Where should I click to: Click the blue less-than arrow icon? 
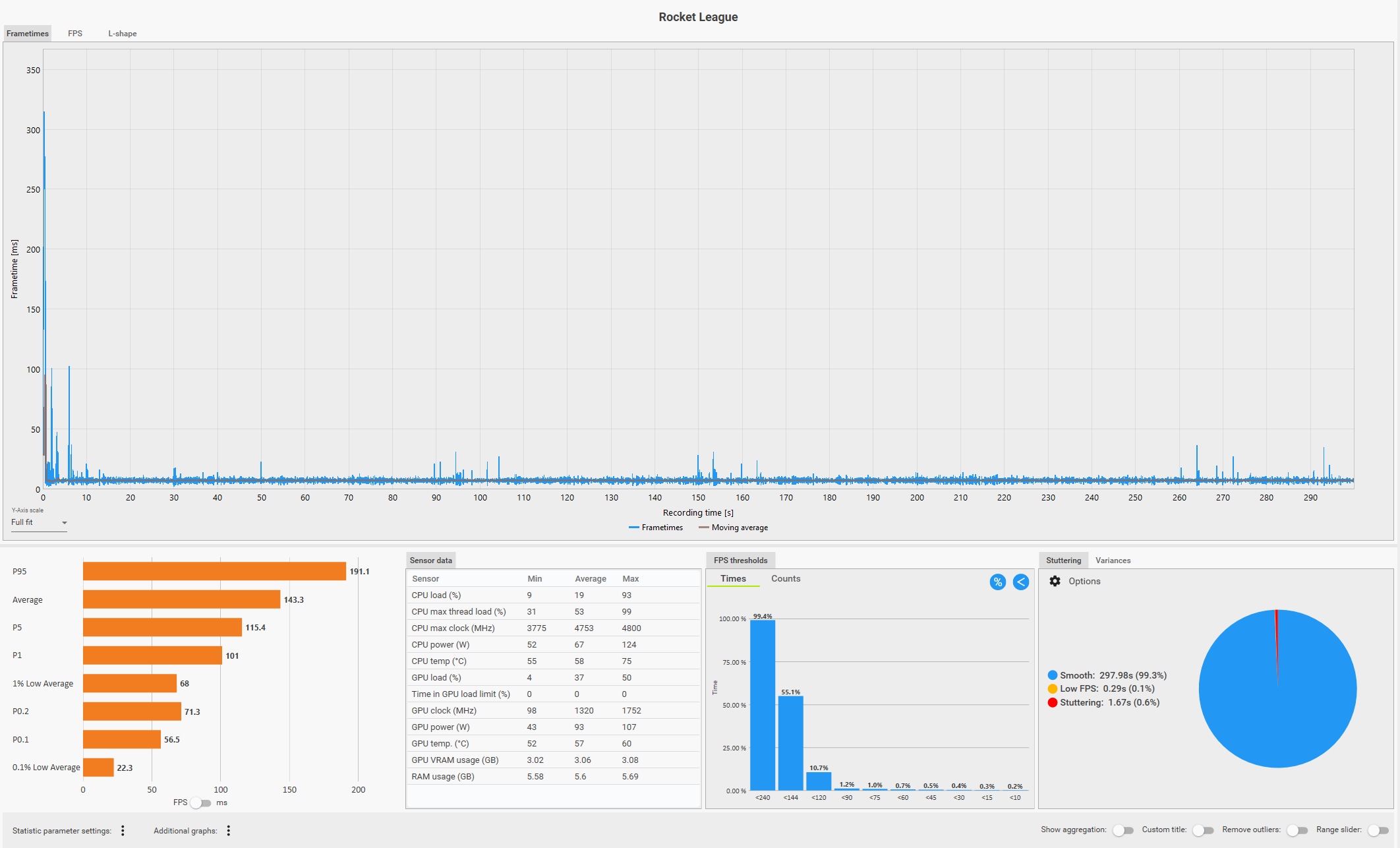1020,582
